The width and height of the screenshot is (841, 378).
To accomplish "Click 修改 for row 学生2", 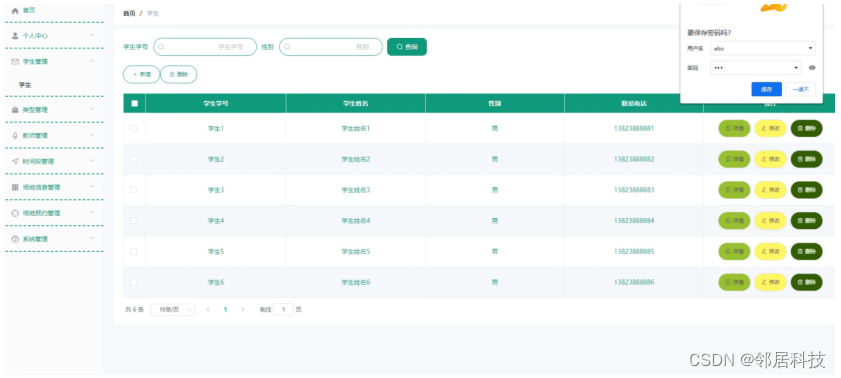I will (x=770, y=159).
